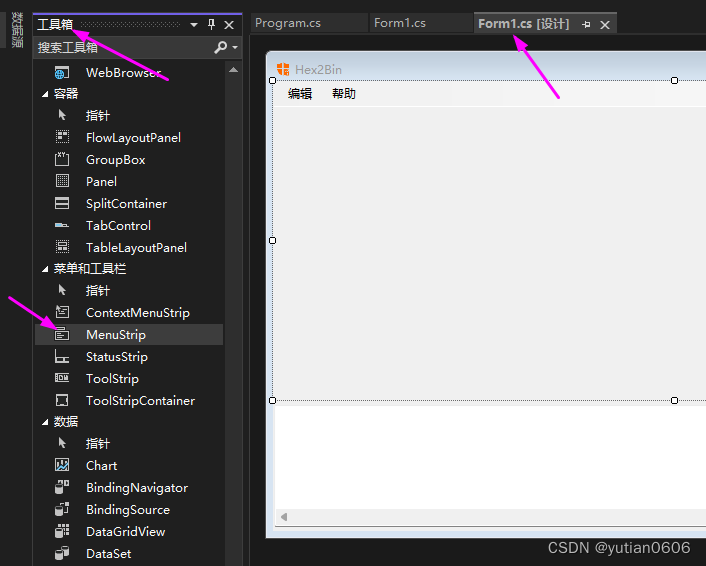Choose the DataGridView icon
The height and width of the screenshot is (566, 706).
tap(62, 531)
